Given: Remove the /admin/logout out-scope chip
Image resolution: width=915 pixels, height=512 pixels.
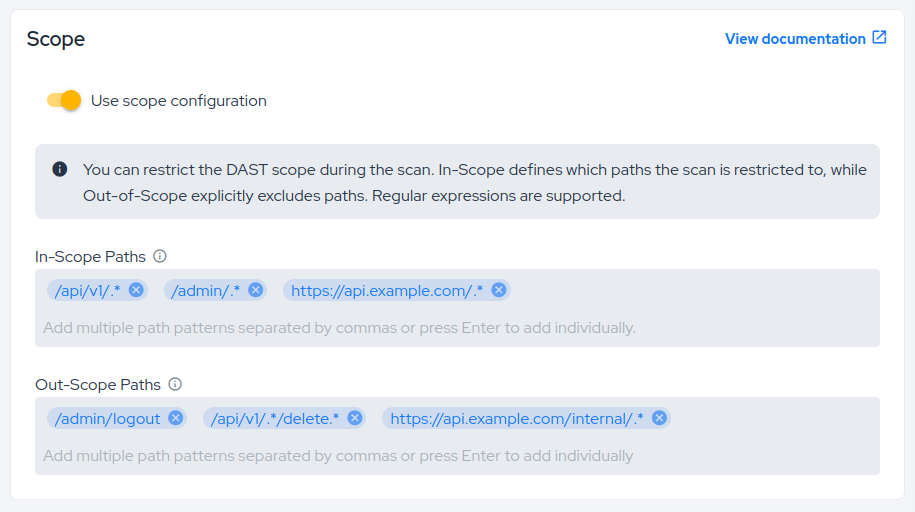Looking at the screenshot, I should point(176,418).
